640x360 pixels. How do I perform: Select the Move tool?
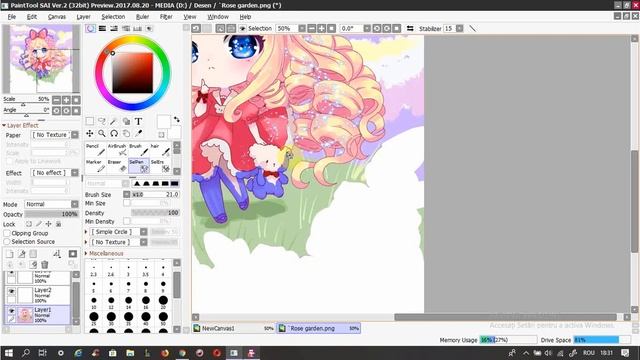[x=89, y=133]
